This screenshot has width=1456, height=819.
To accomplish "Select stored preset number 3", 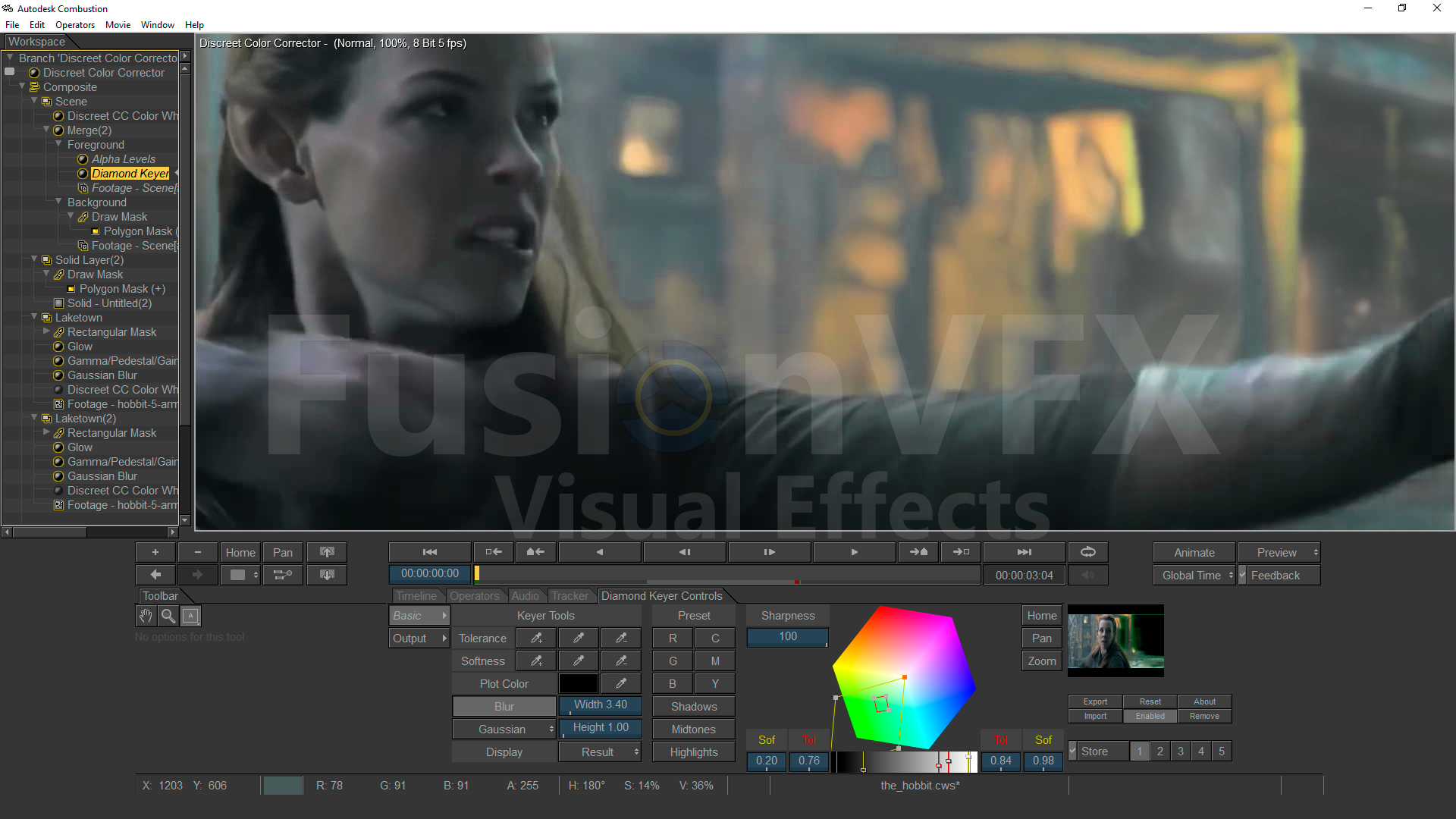I will click(1181, 752).
